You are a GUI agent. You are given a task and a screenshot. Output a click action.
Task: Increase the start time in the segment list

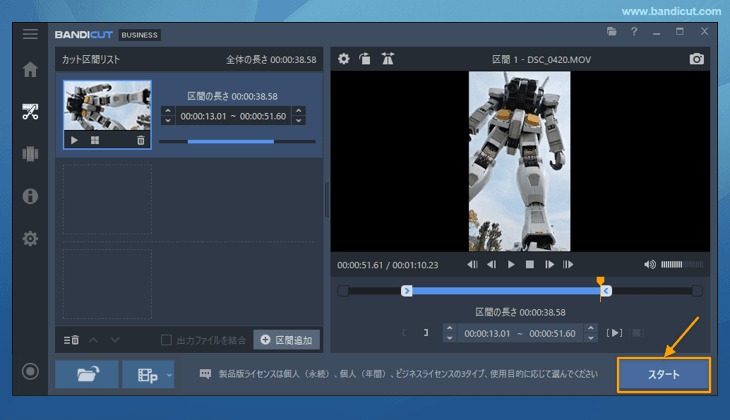pos(168,111)
